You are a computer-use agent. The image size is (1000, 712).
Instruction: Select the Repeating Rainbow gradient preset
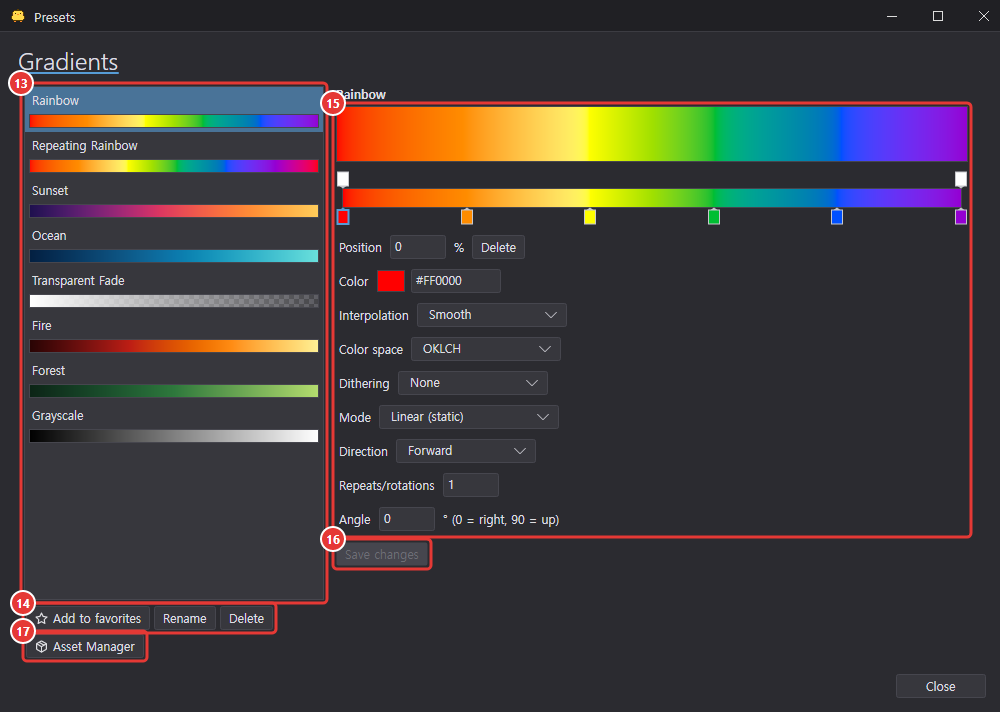173,156
